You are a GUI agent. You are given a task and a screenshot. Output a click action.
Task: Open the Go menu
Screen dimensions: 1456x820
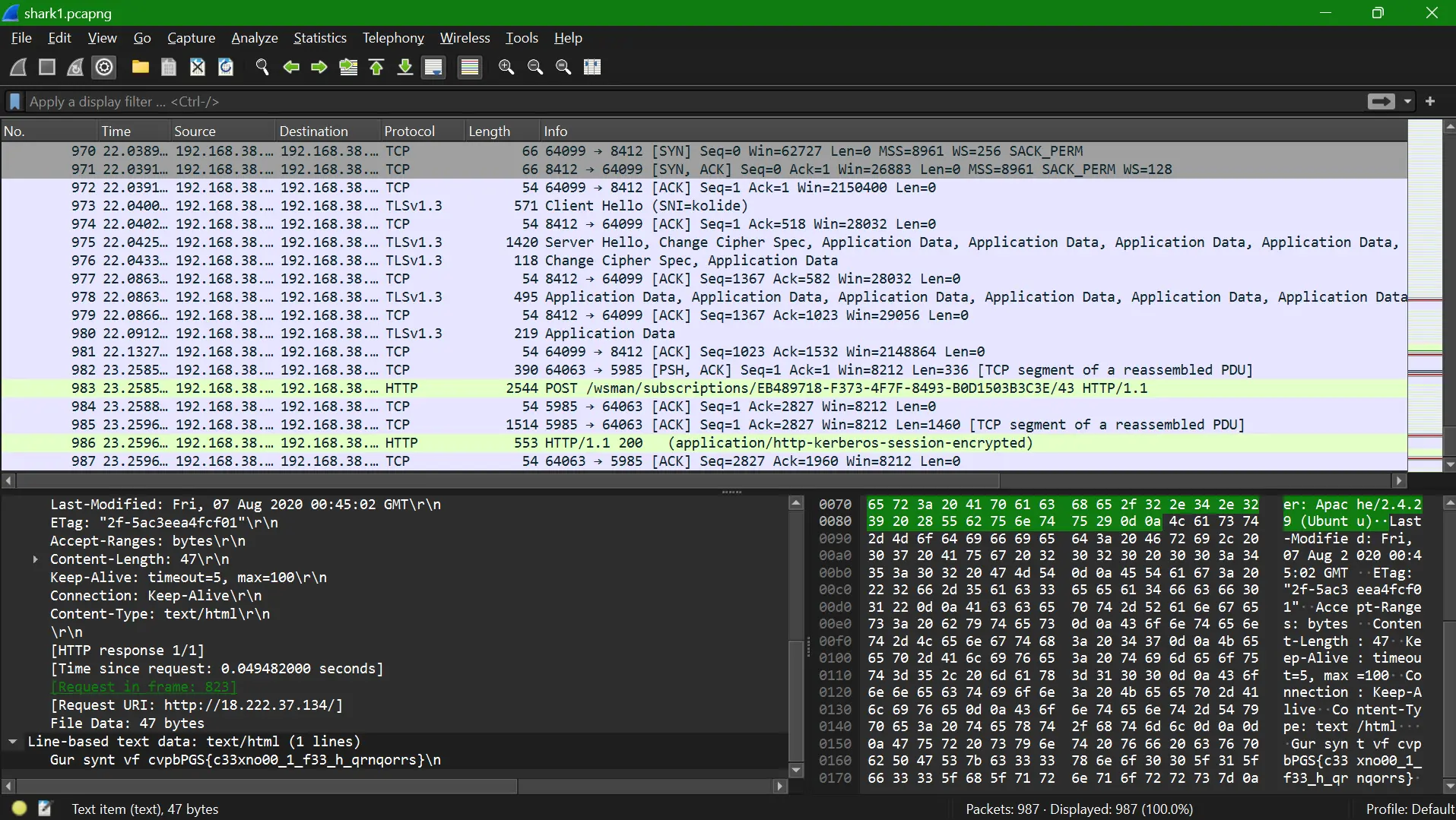142,38
